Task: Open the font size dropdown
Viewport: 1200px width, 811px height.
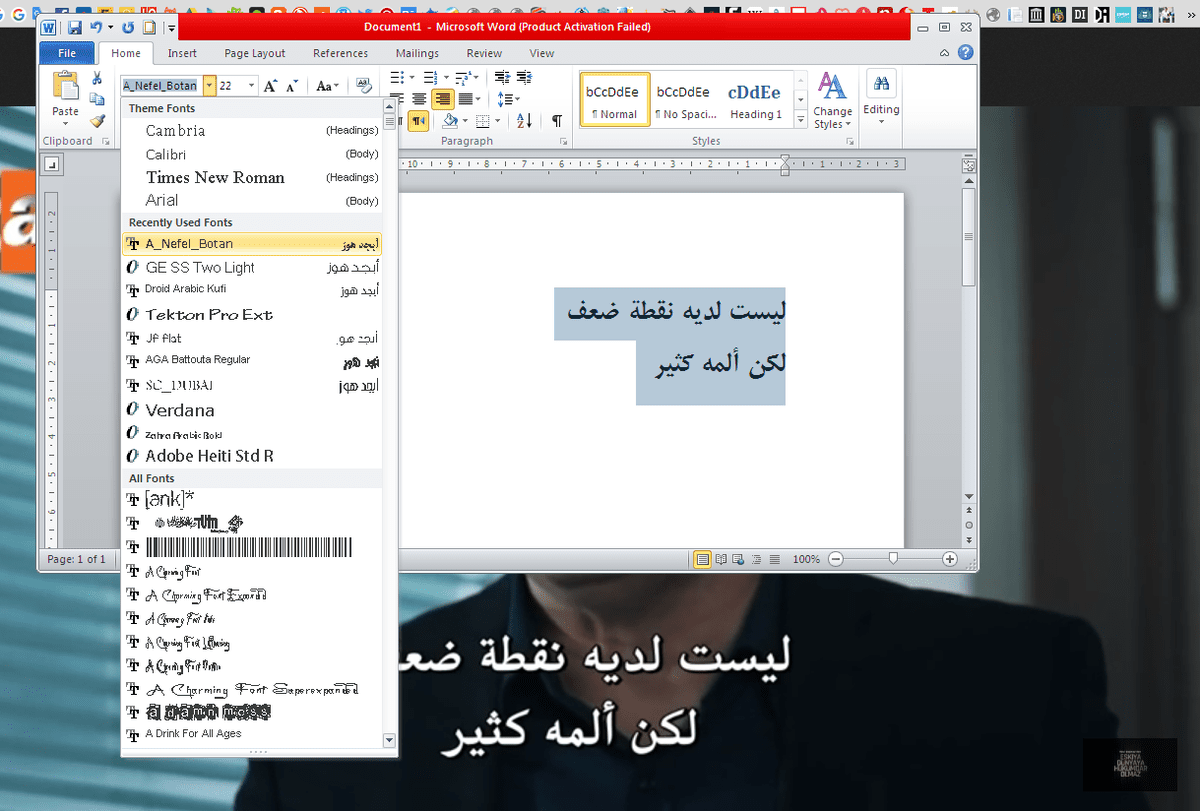Action: click(x=251, y=86)
